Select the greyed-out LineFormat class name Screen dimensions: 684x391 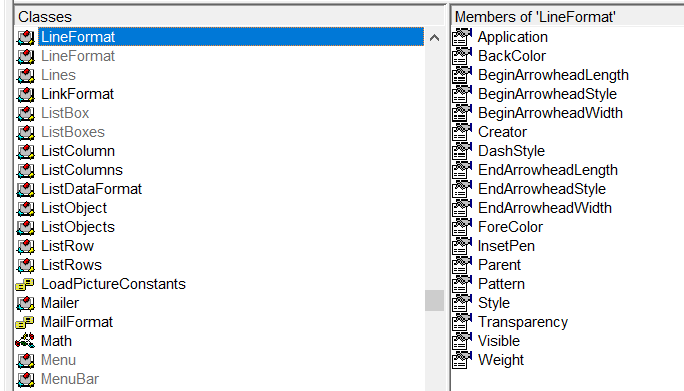click(x=78, y=56)
